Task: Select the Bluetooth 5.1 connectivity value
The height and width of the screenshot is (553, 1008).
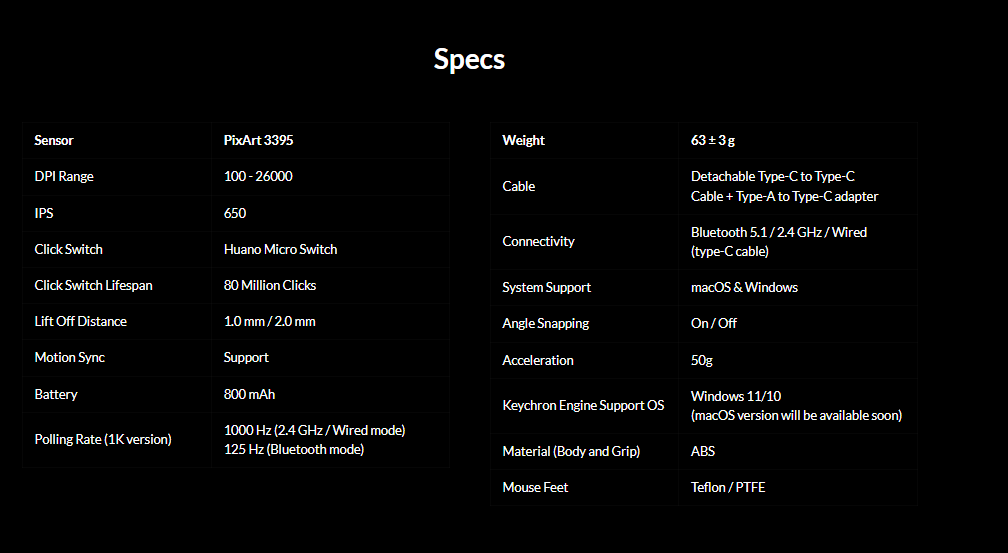Action: 778,242
